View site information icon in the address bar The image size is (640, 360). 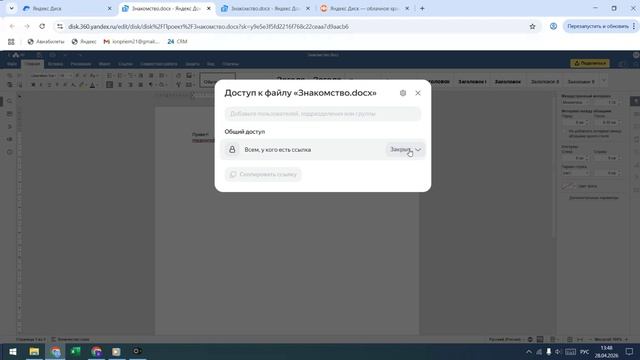(60, 26)
